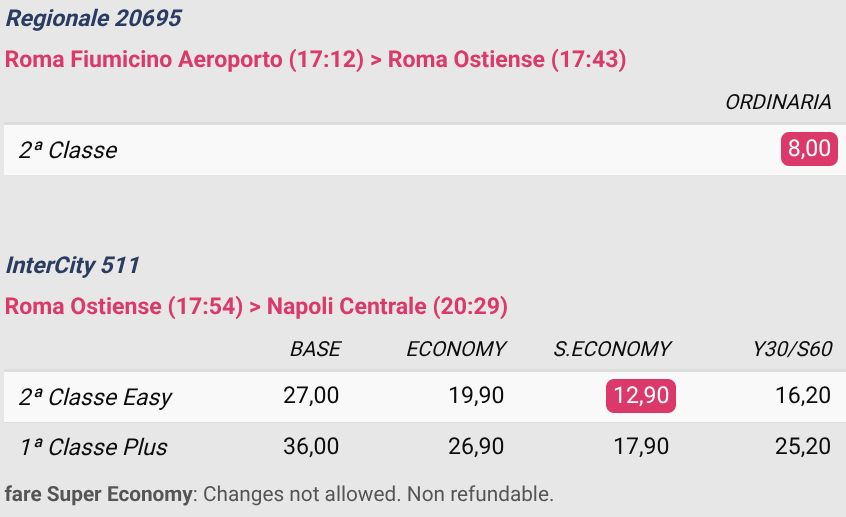
Task: Pick 26,90 Economy 1ª Classe Plus fare
Action: 476,446
